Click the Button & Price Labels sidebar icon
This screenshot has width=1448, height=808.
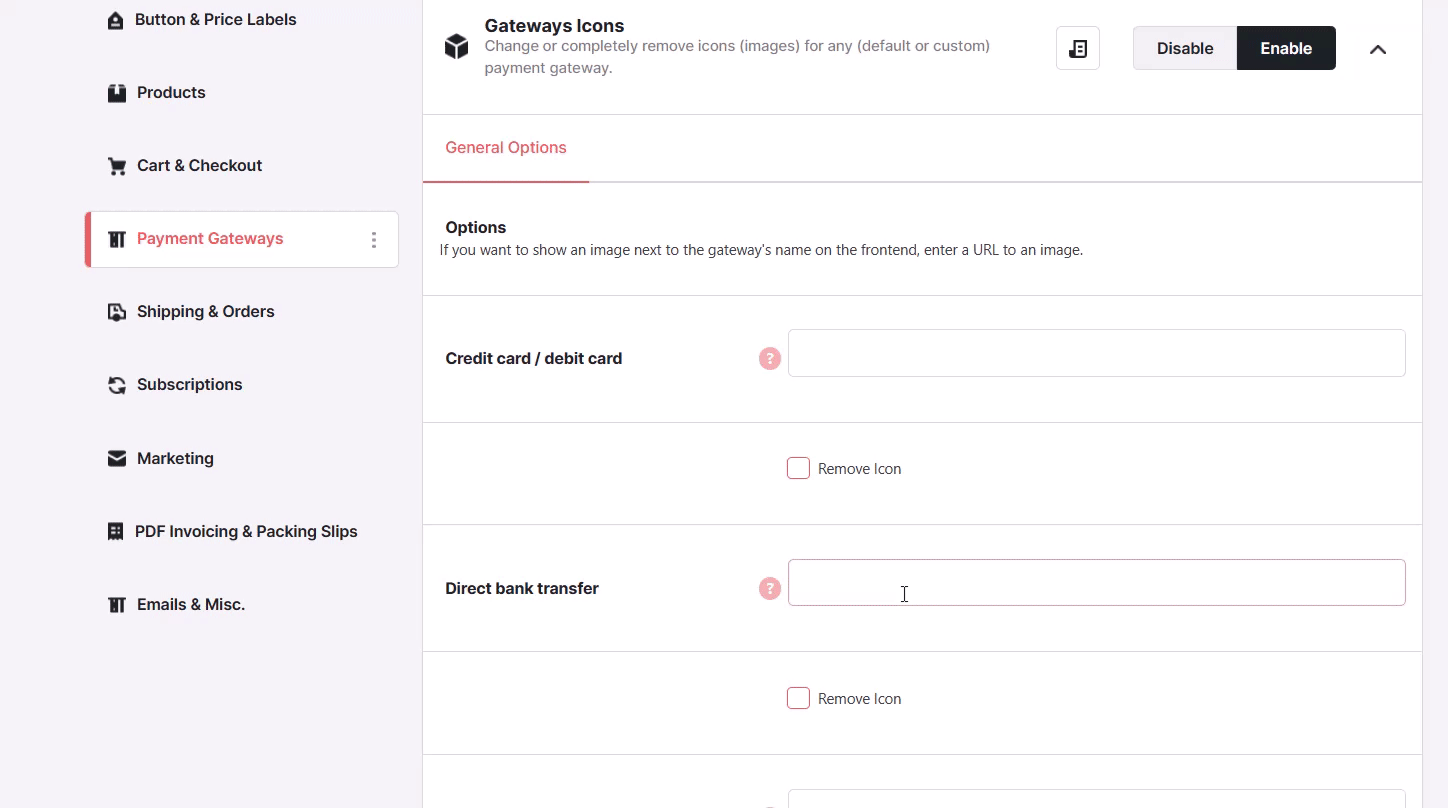pyautogui.click(x=116, y=20)
